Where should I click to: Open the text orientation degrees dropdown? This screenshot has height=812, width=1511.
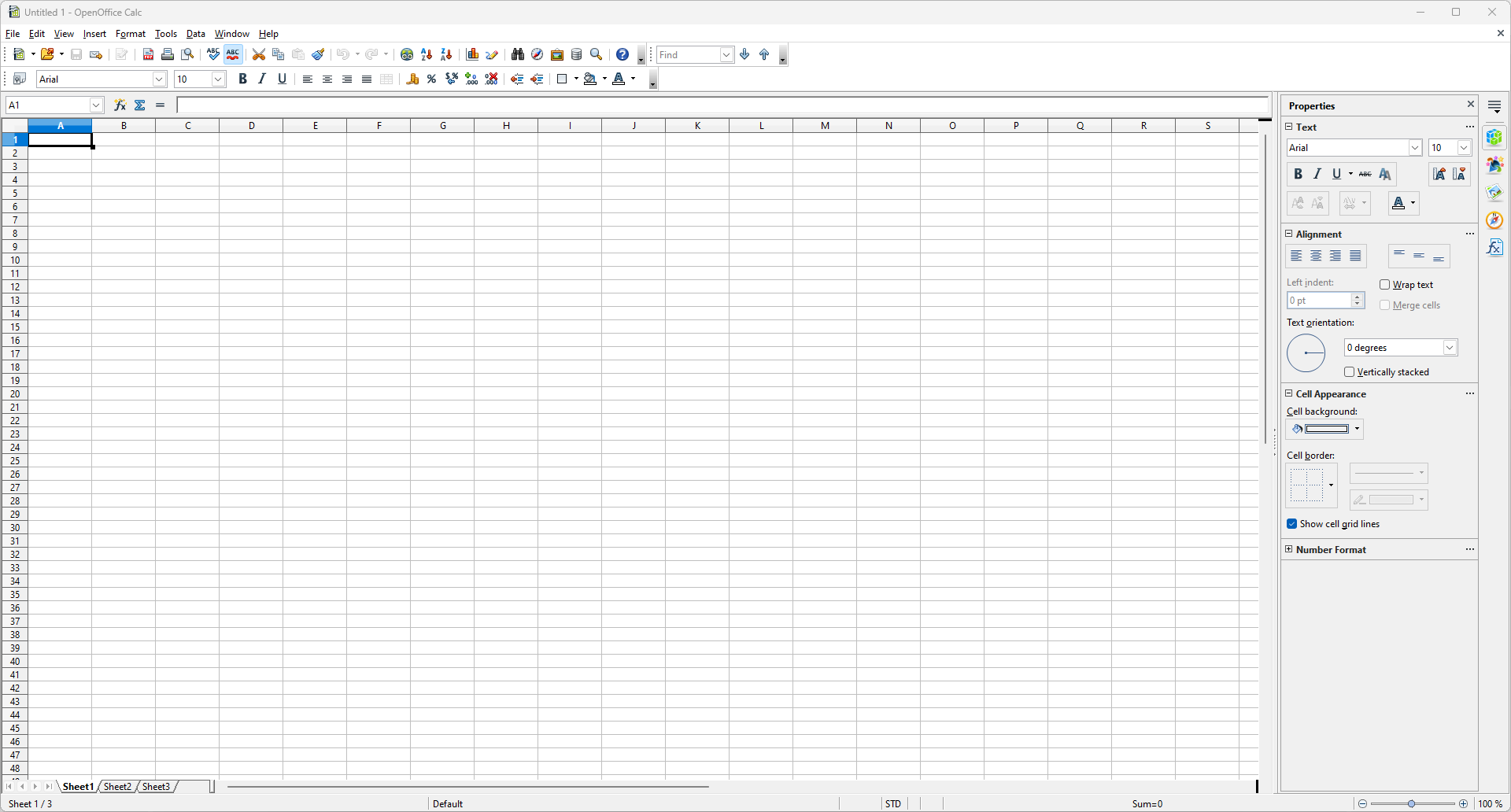click(x=1450, y=347)
